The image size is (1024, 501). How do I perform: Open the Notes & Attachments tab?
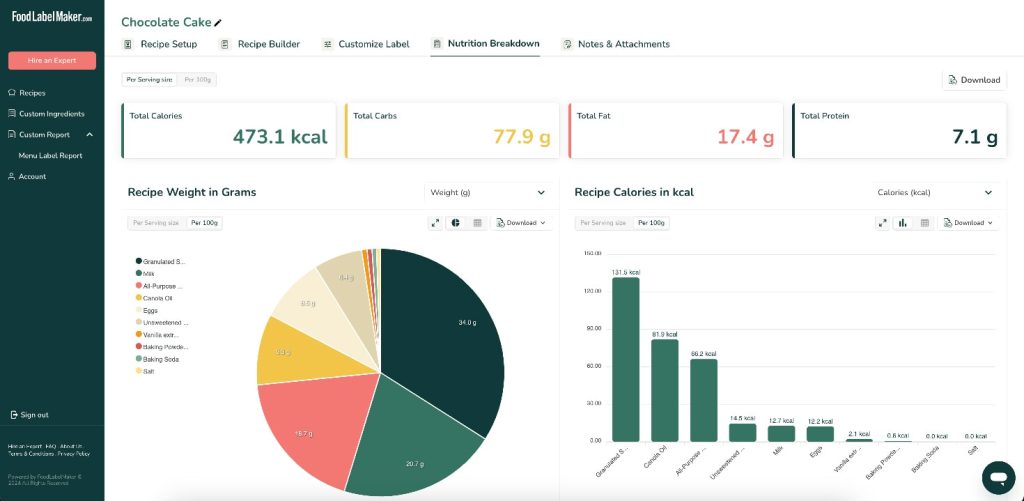pyautogui.click(x=616, y=44)
